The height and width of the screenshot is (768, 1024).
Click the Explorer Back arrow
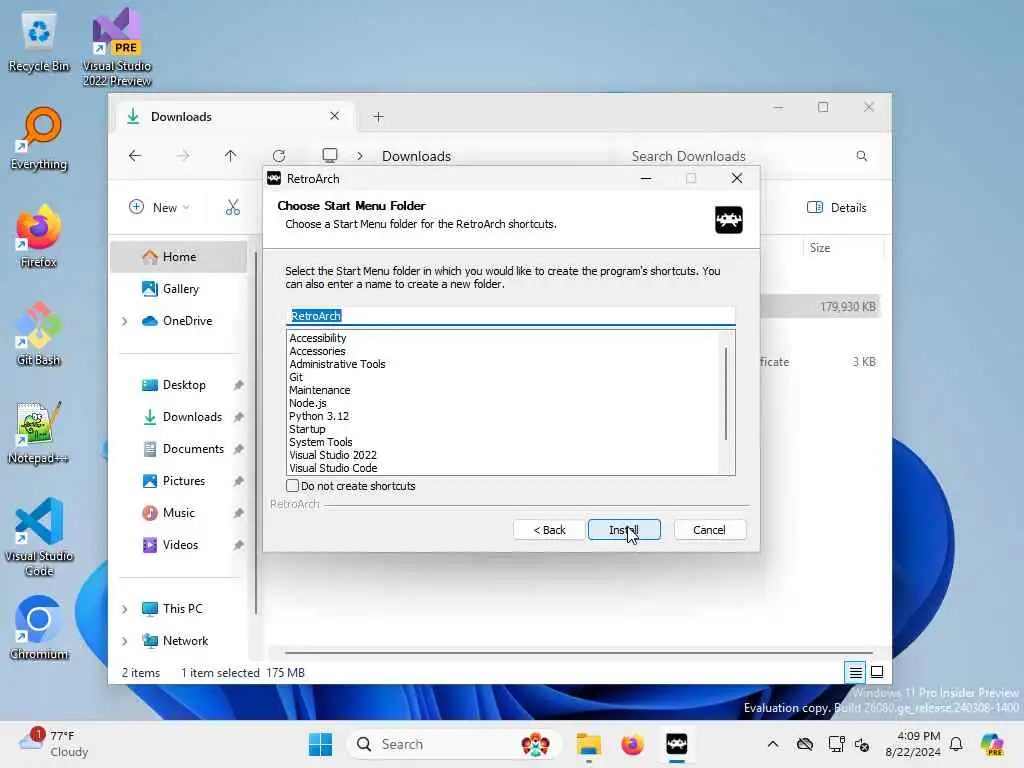pyautogui.click(x=135, y=155)
